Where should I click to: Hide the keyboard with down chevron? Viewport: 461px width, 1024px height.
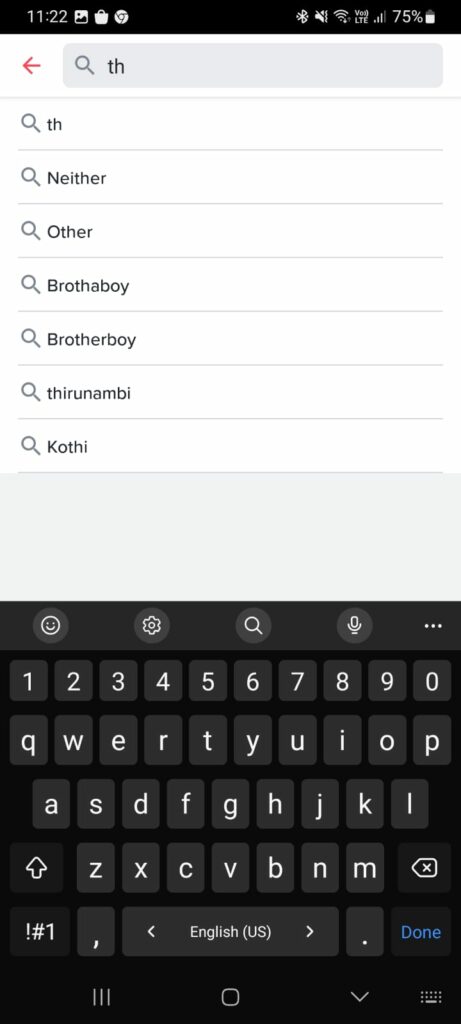point(359,997)
